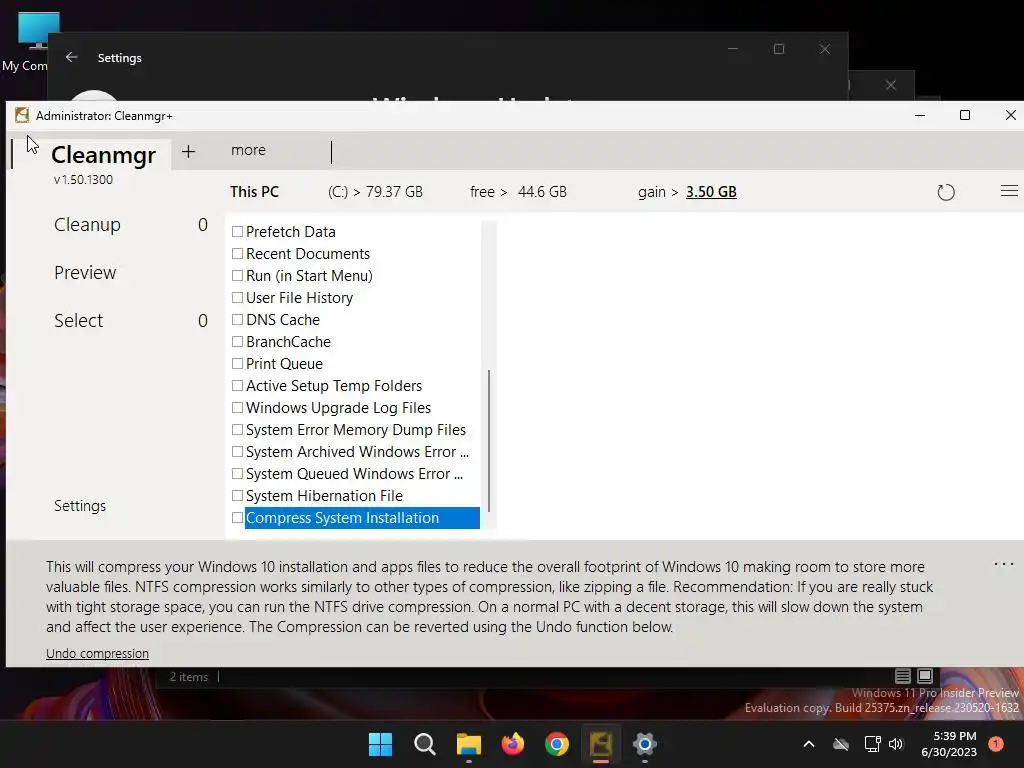Open Settings in Cleanmgr+ sidebar
The width and height of the screenshot is (1024, 768).
(80, 506)
